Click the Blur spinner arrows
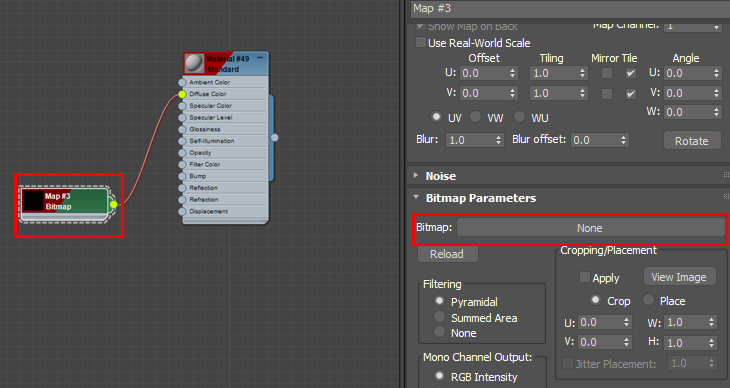The width and height of the screenshot is (730, 388). [499, 140]
